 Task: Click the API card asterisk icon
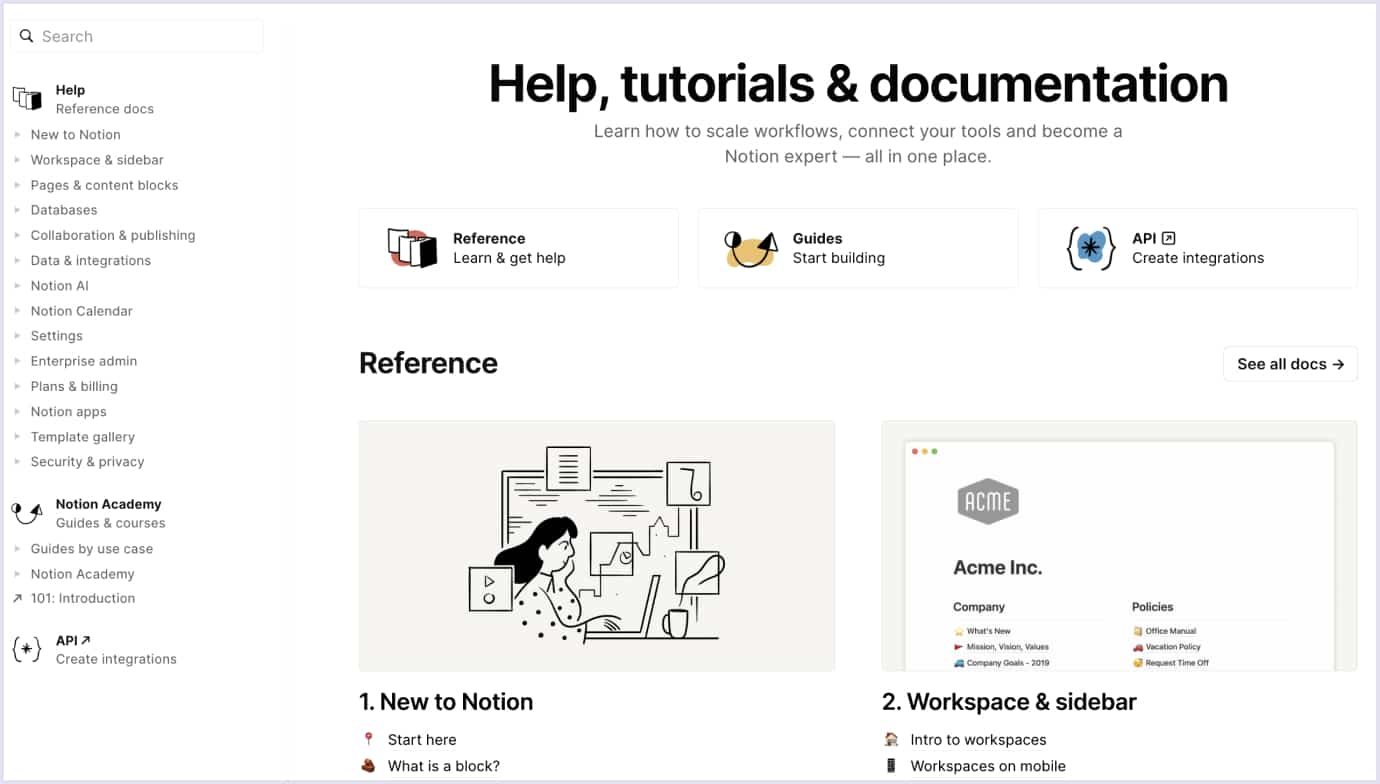[1091, 248]
